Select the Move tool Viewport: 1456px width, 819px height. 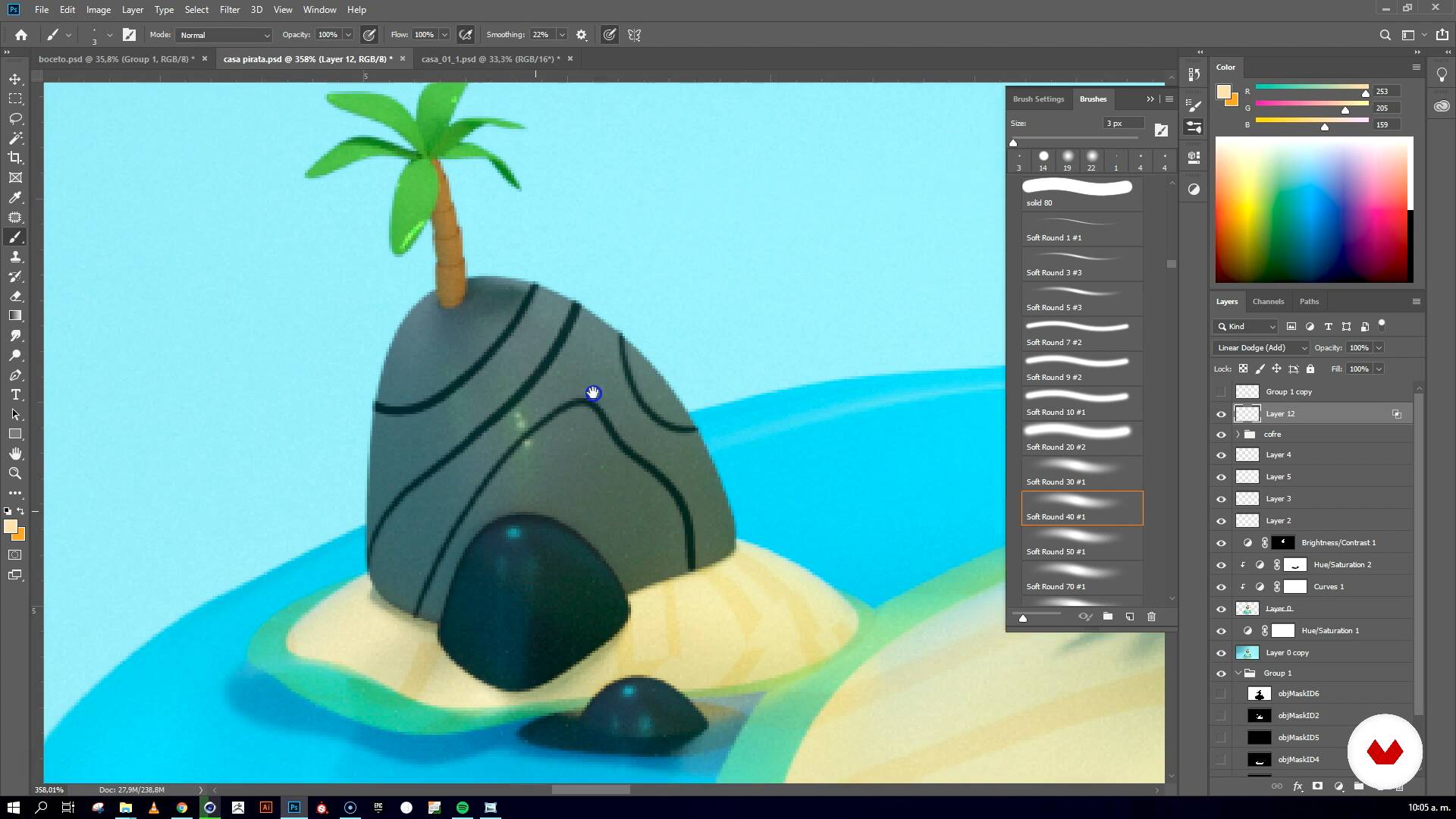point(15,79)
